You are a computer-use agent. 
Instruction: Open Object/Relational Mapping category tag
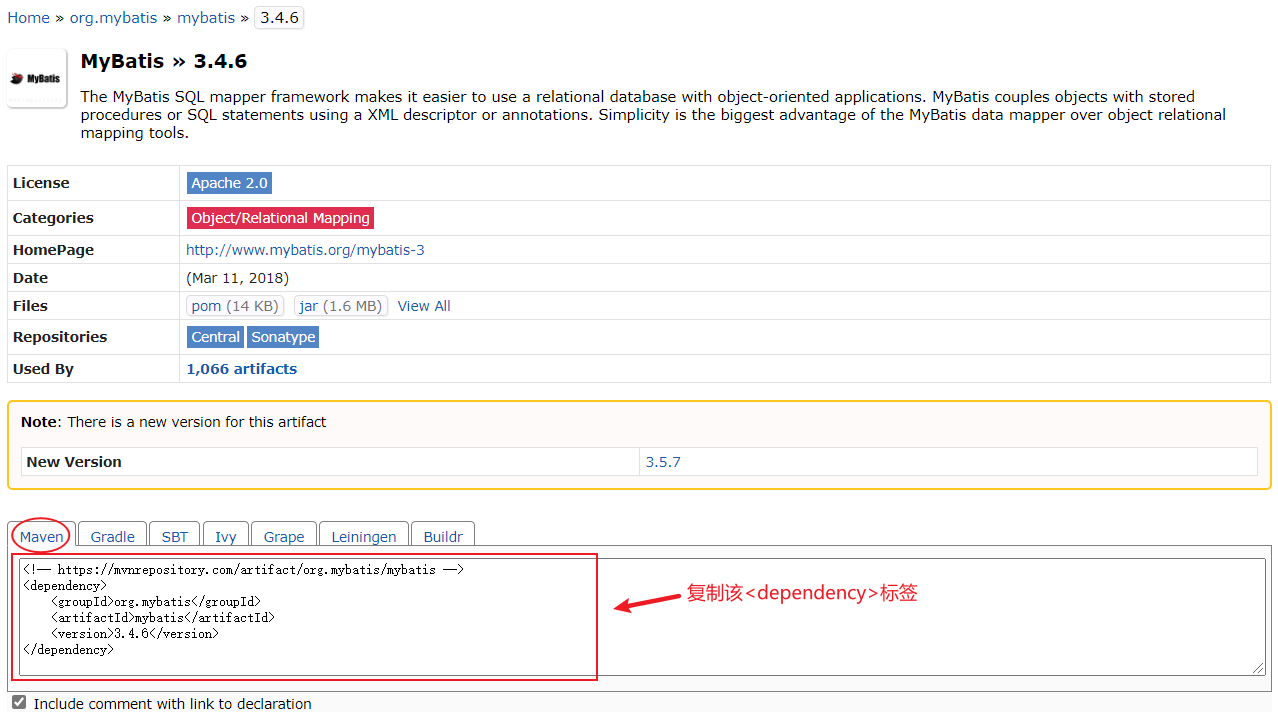click(280, 218)
